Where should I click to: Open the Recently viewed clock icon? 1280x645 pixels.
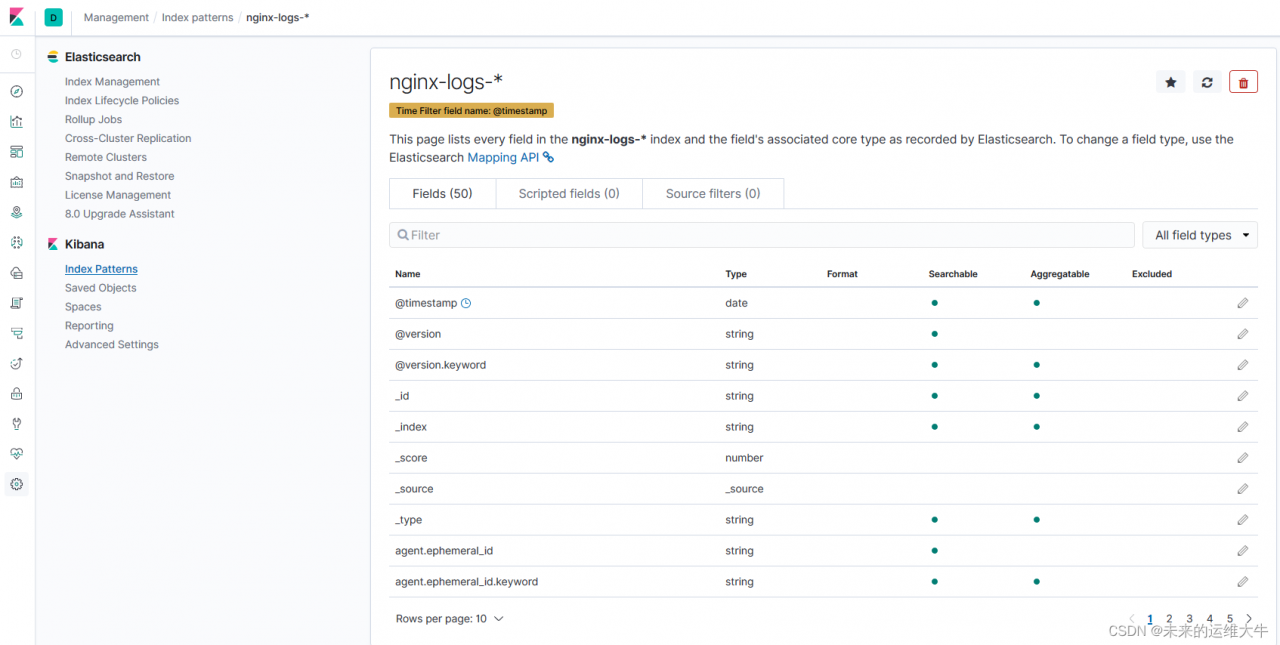(x=16, y=54)
